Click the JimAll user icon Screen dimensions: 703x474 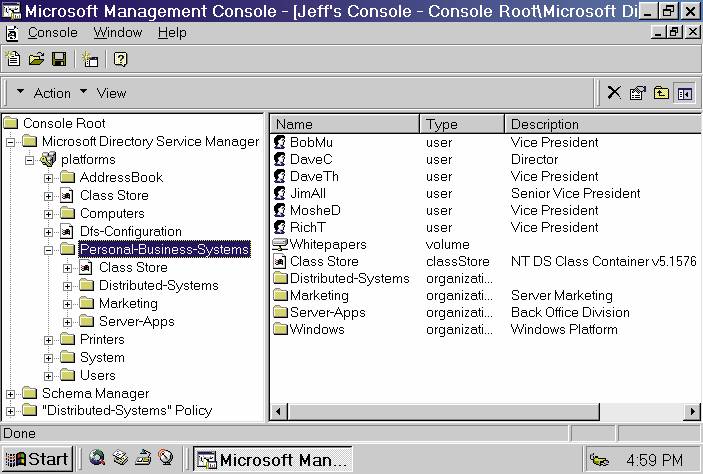[x=280, y=193]
